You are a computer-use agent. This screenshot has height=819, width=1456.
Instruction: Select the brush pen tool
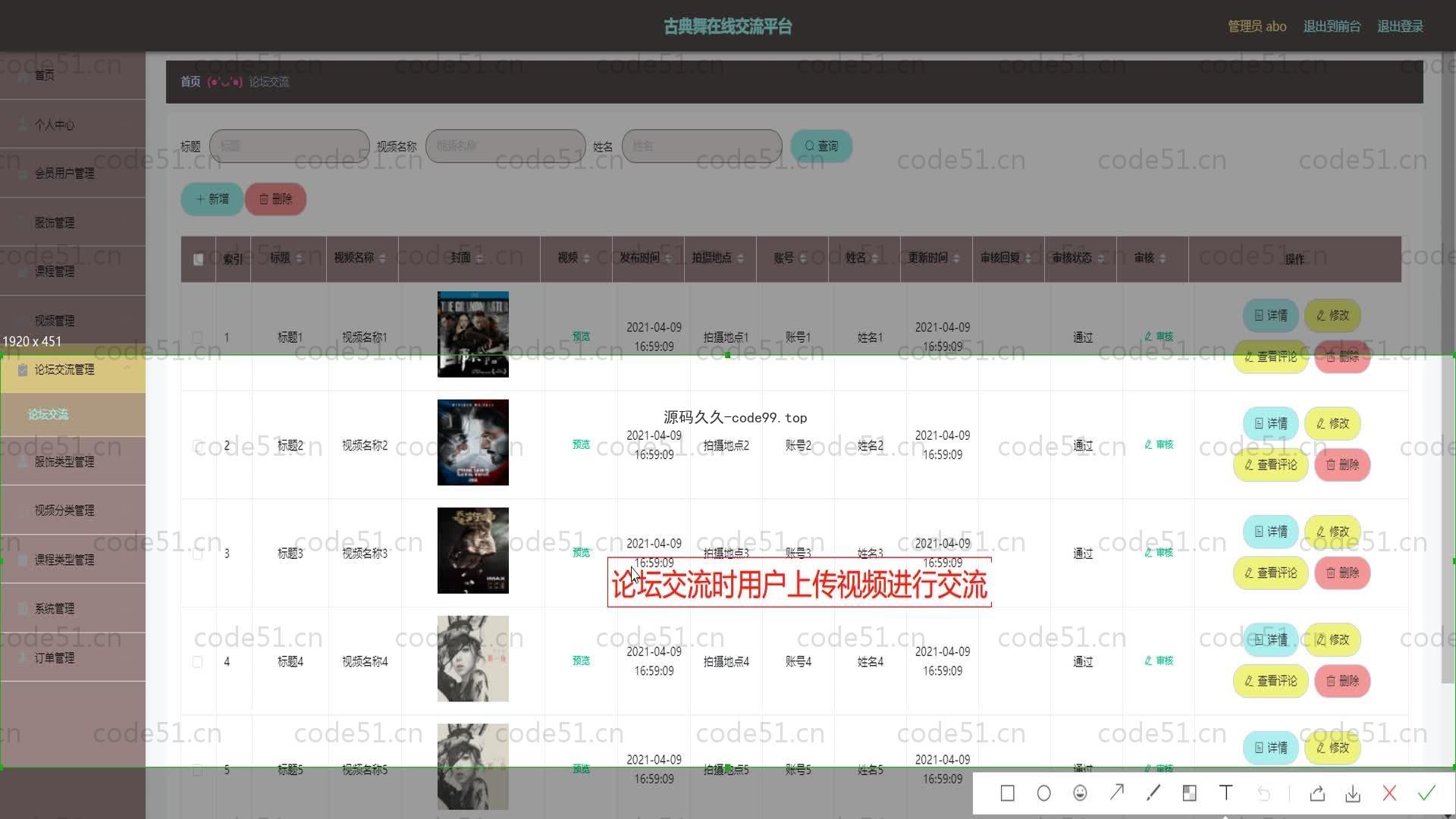(x=1153, y=793)
